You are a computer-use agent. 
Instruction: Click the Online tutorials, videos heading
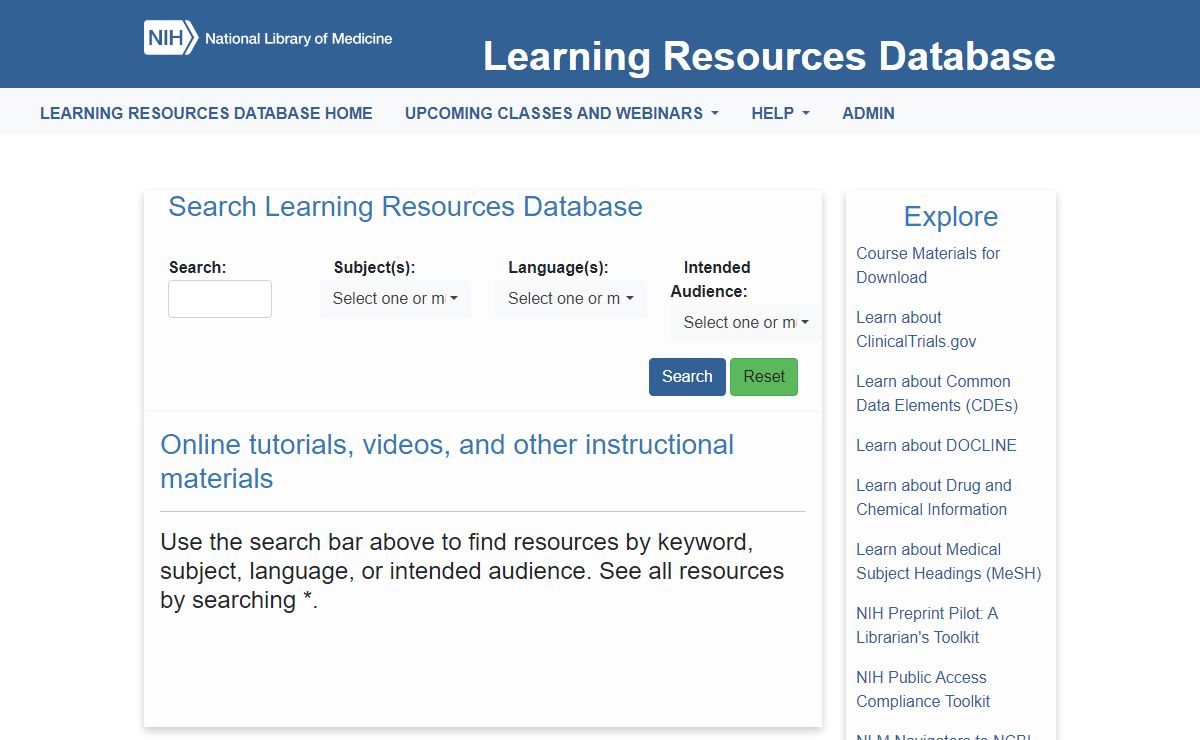(447, 461)
